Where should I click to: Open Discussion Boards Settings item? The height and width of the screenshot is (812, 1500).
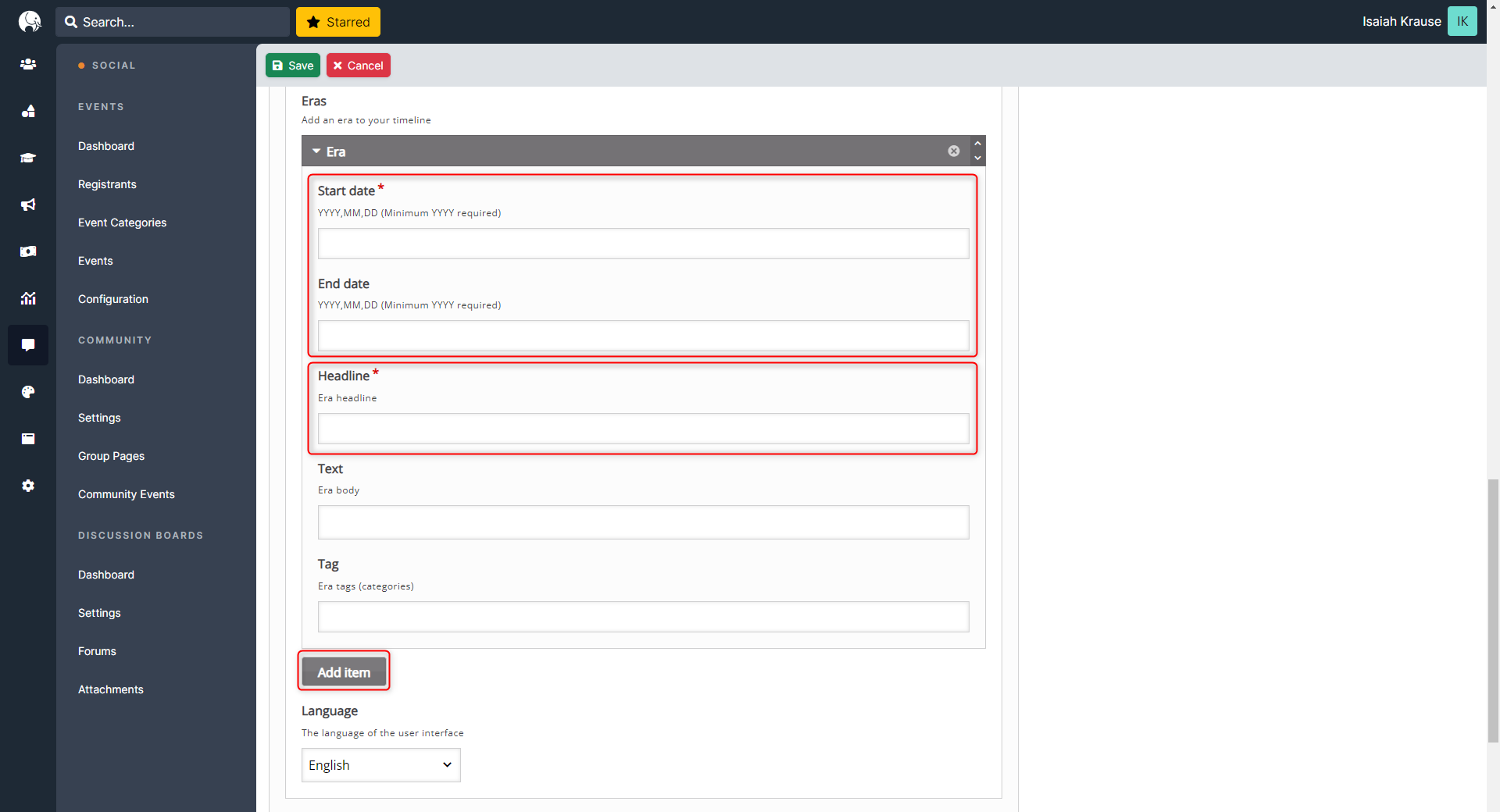[99, 613]
